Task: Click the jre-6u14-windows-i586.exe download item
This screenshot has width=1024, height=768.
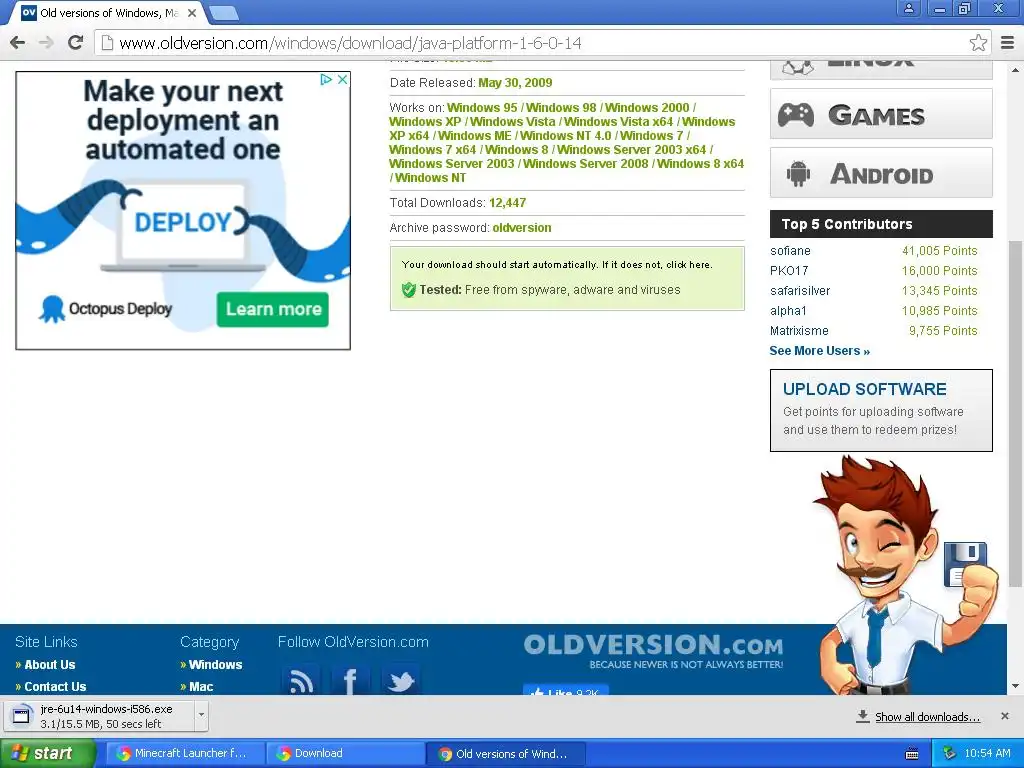Action: coord(99,716)
